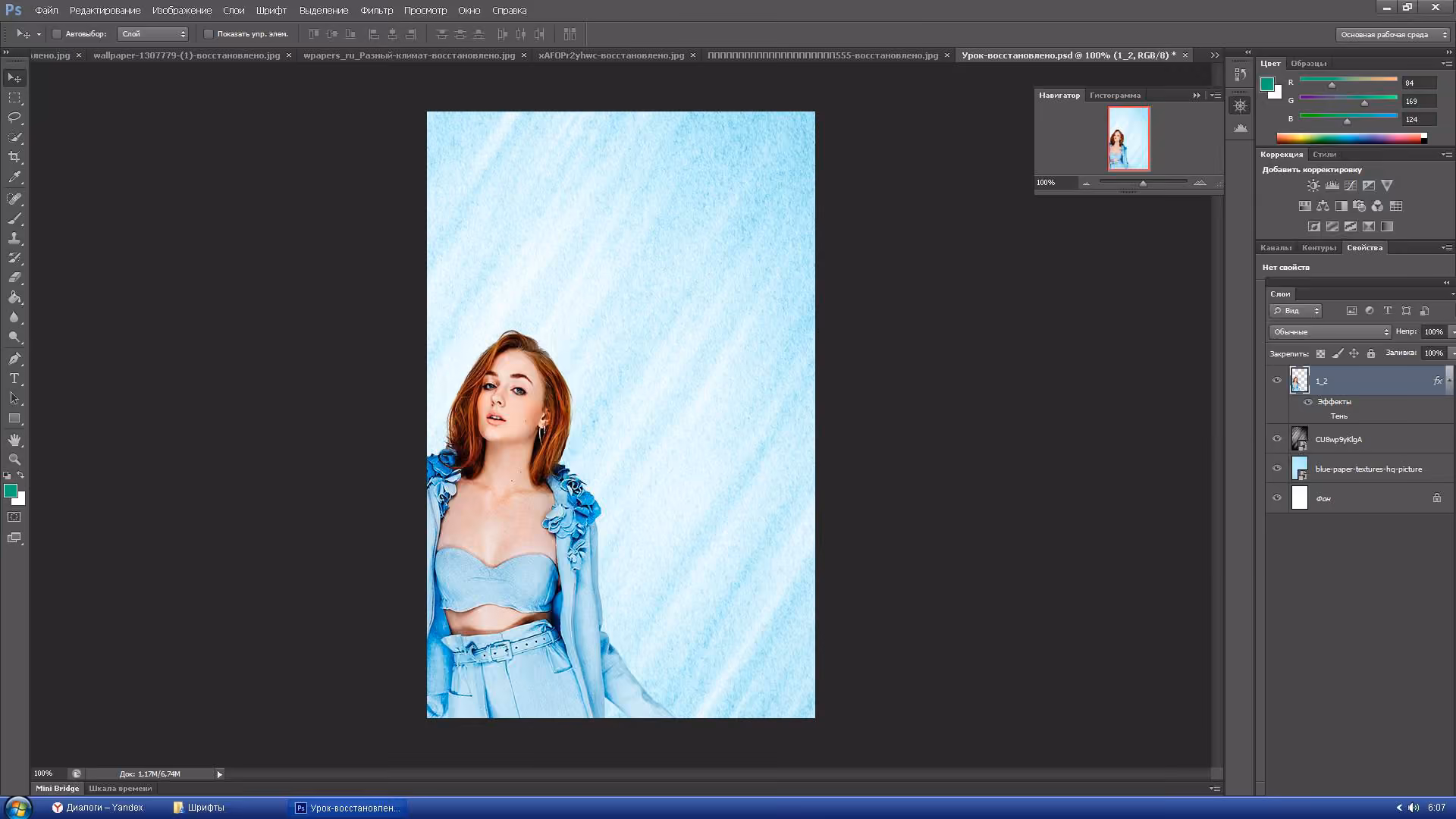Select the Blur tool
Image resolution: width=1456 pixels, height=819 pixels.
[x=14, y=317]
